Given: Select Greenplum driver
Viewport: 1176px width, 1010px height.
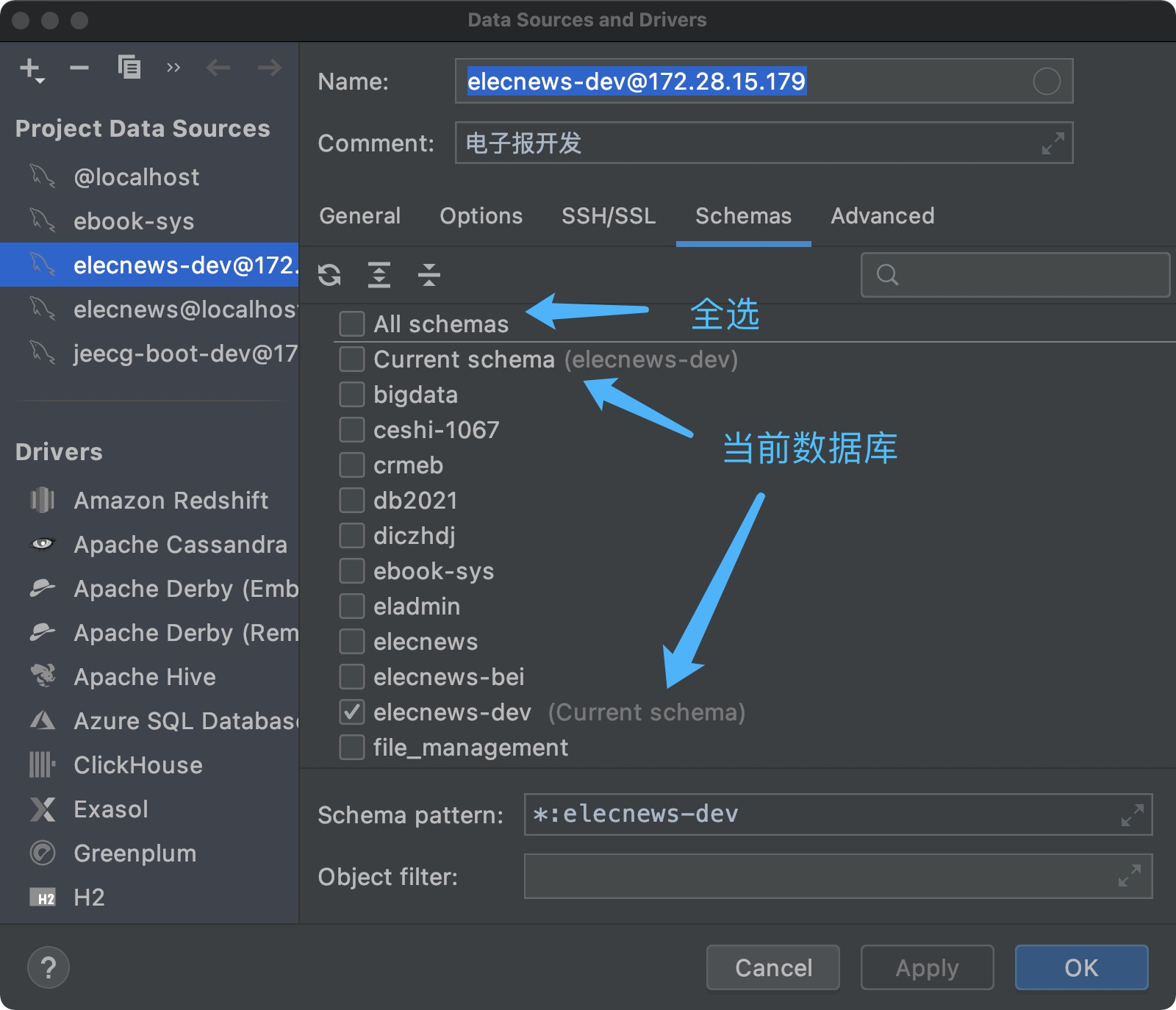Looking at the screenshot, I should 149,853.
